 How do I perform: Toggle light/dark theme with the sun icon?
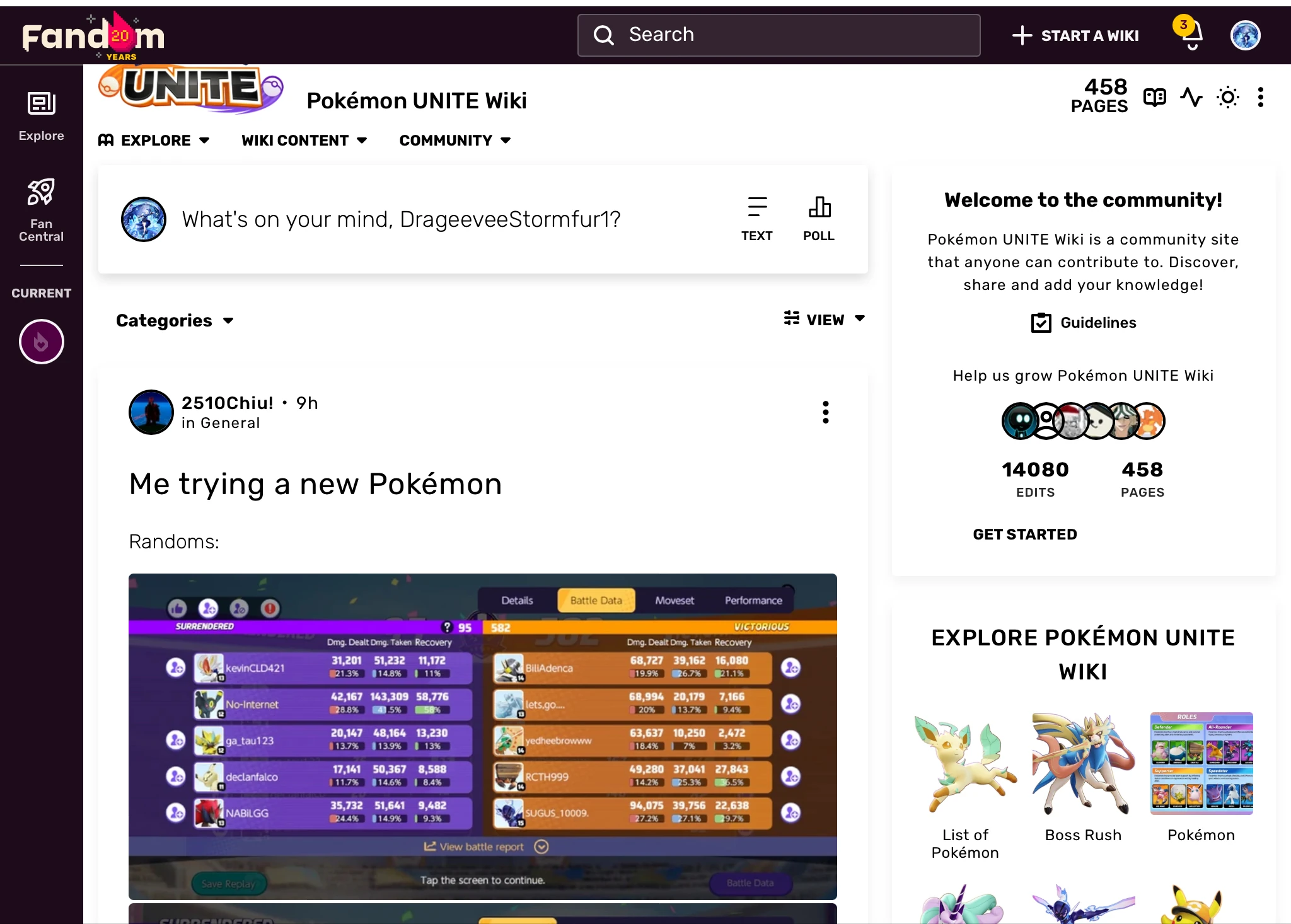[x=1227, y=96]
